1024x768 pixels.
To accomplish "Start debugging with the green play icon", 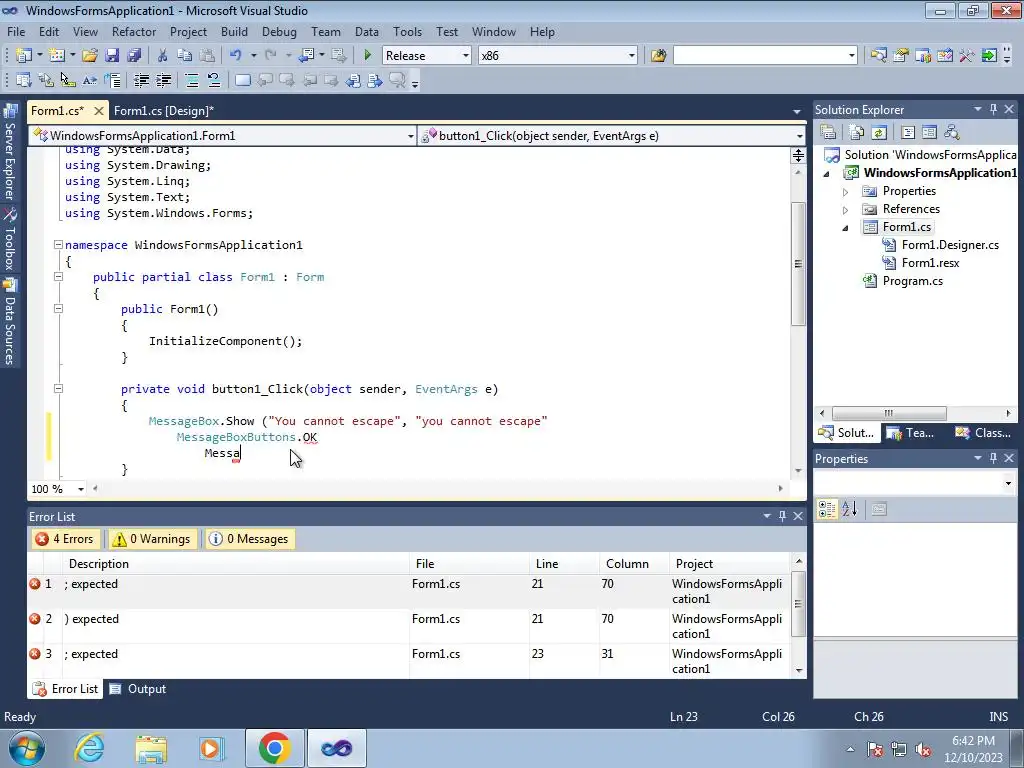I will [368, 56].
